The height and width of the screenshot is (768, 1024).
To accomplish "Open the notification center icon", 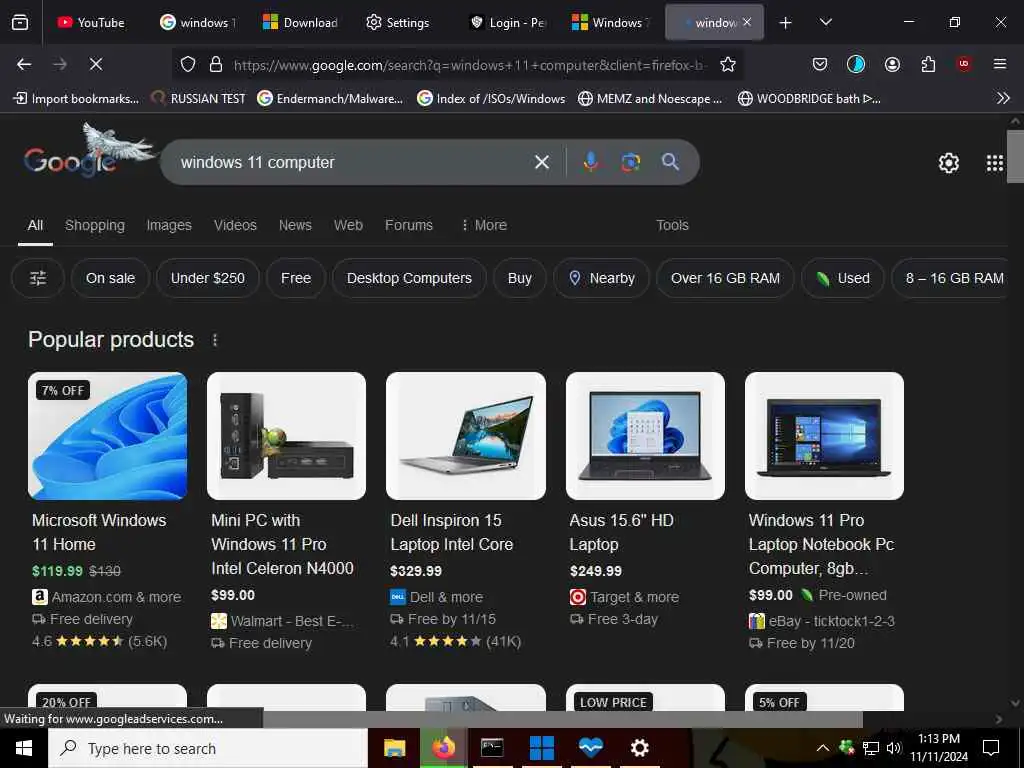I will 991,748.
